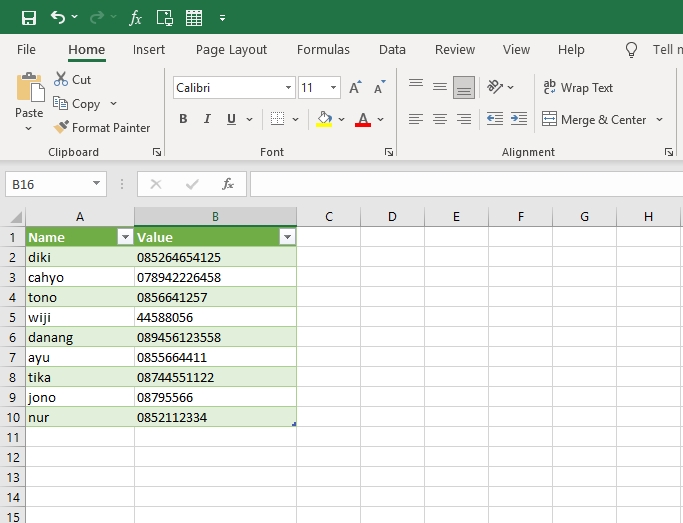Viewport: 683px width, 523px height.
Task: Decrease indent icon
Action: click(x=495, y=119)
